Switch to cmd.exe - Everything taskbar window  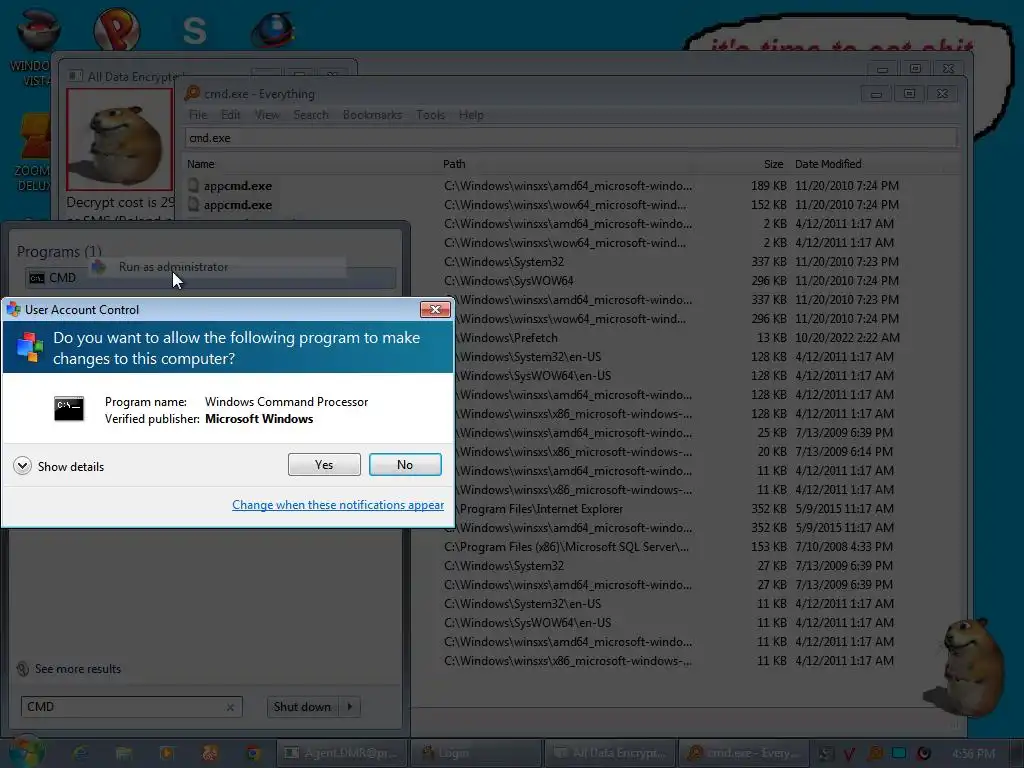(x=744, y=753)
